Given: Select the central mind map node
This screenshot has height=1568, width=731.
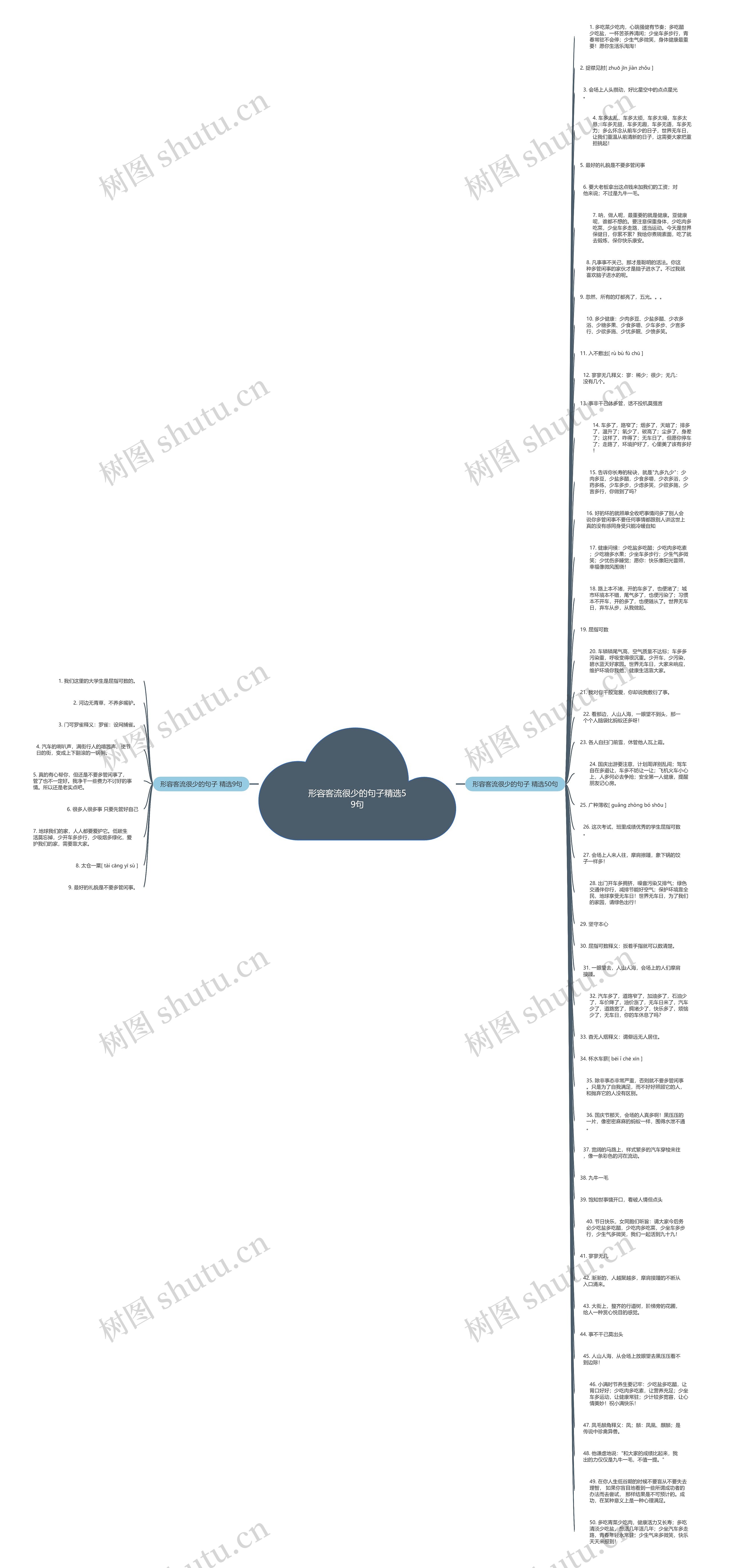Looking at the screenshot, I should pos(366,784).
